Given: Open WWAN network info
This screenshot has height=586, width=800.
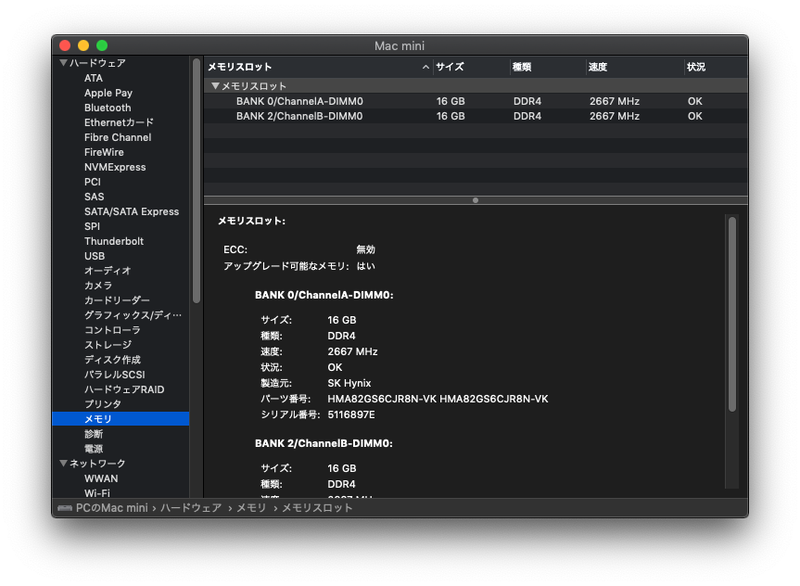Looking at the screenshot, I should tap(101, 478).
